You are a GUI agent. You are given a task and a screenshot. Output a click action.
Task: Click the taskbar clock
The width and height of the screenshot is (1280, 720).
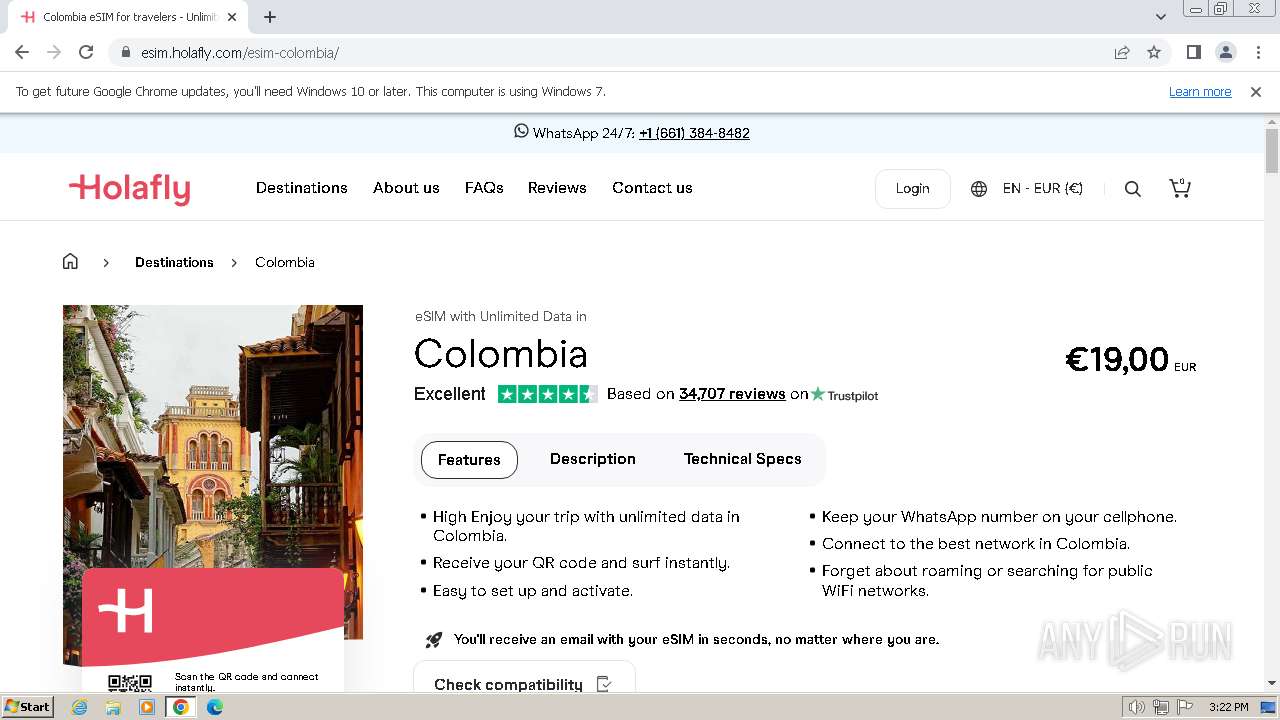coord(1228,707)
